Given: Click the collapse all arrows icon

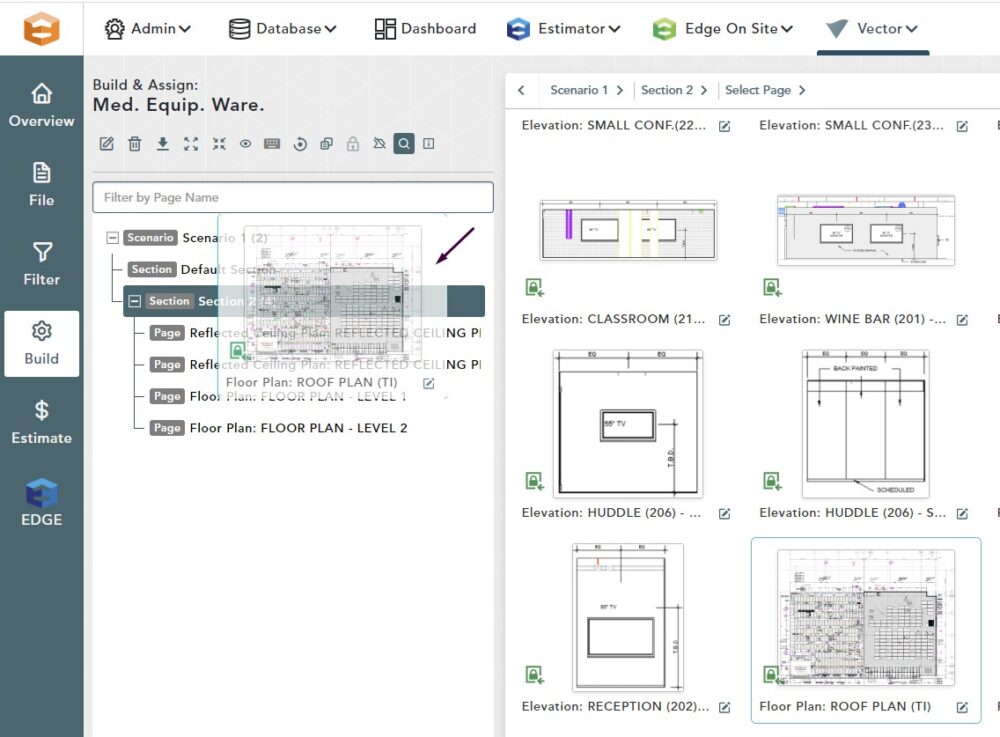Looking at the screenshot, I should click(219, 144).
